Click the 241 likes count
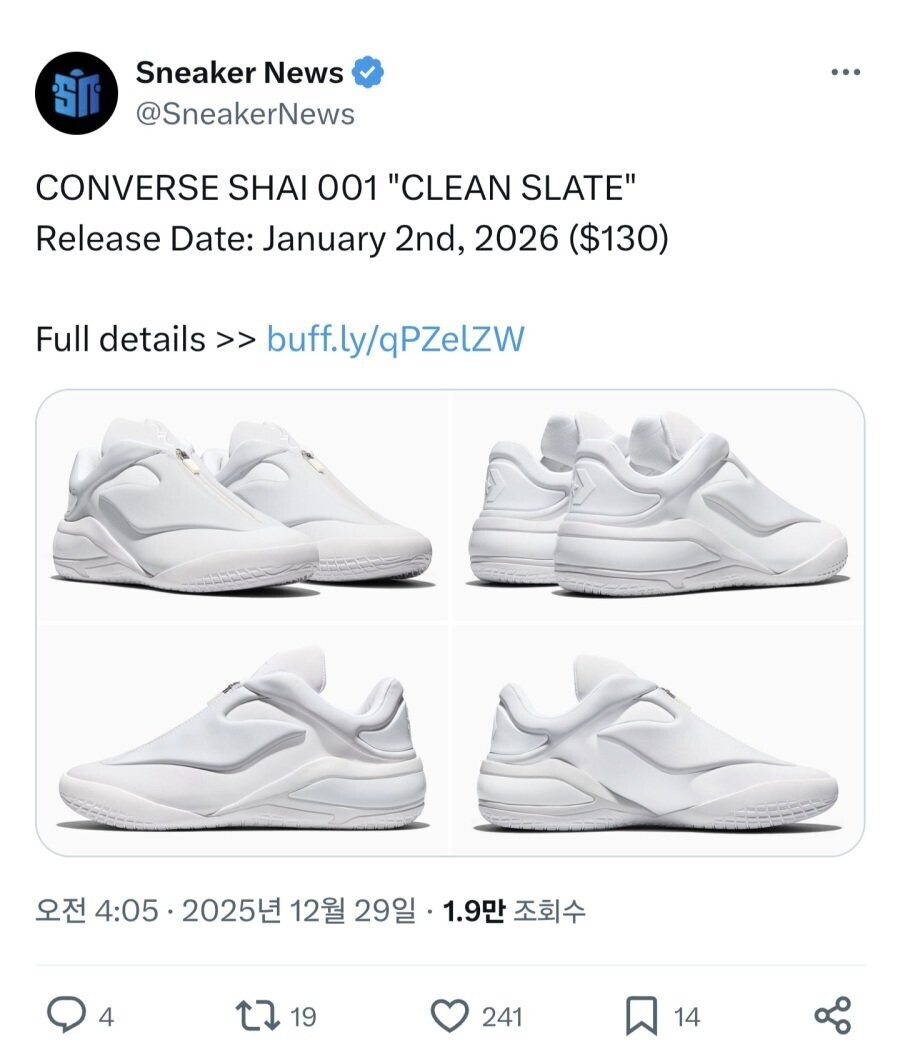The image size is (900, 1062). click(502, 1017)
